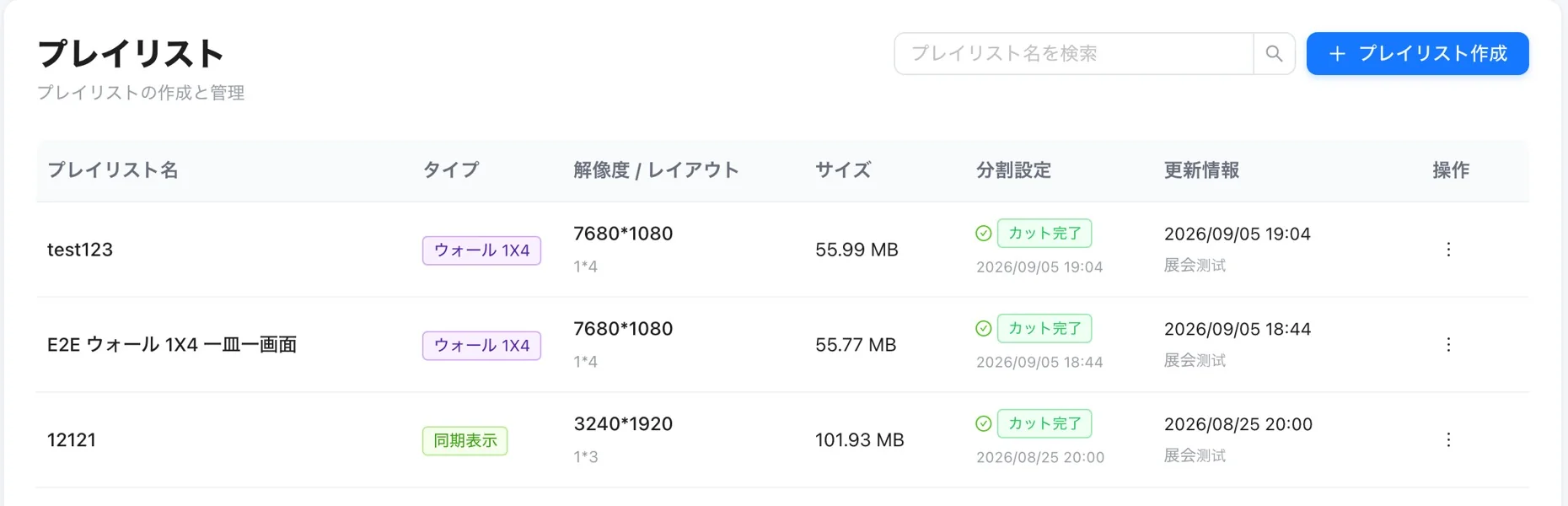Click the サイズ column header

point(843,170)
